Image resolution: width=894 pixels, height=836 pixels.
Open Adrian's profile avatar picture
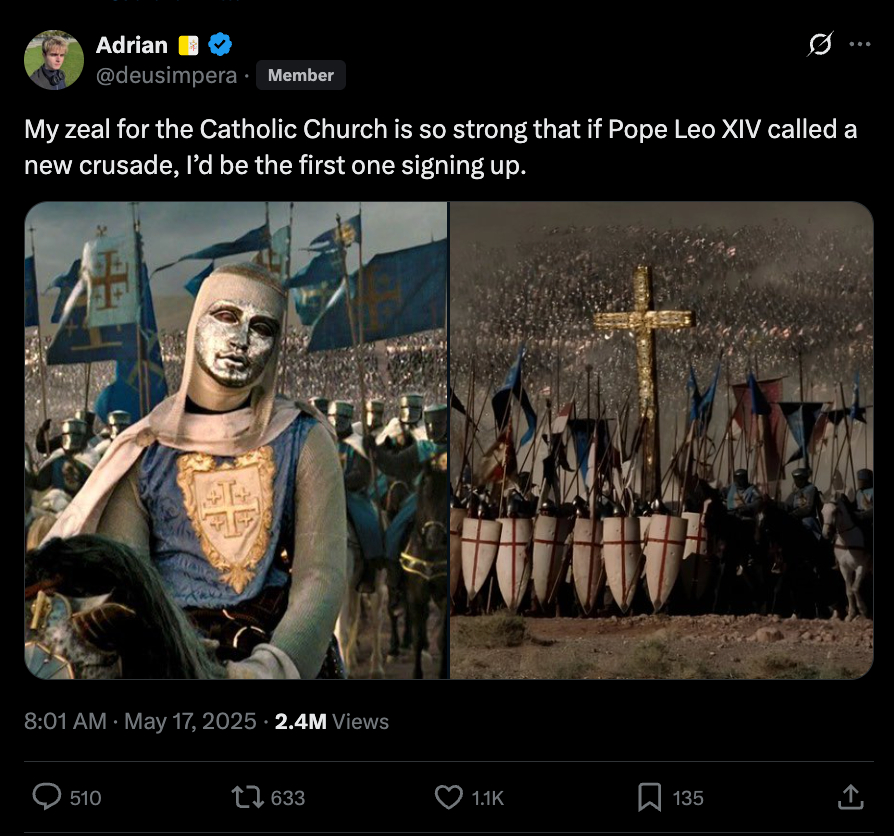54,60
